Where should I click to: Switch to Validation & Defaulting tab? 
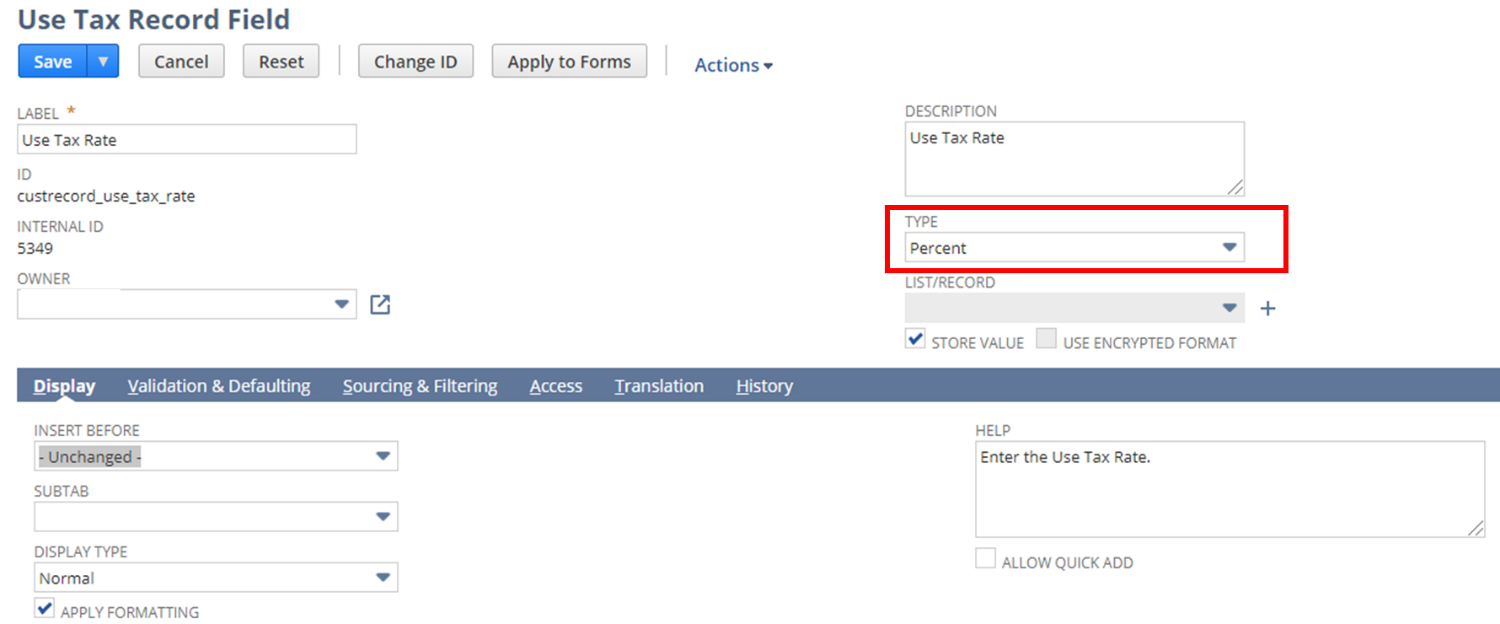[219, 386]
